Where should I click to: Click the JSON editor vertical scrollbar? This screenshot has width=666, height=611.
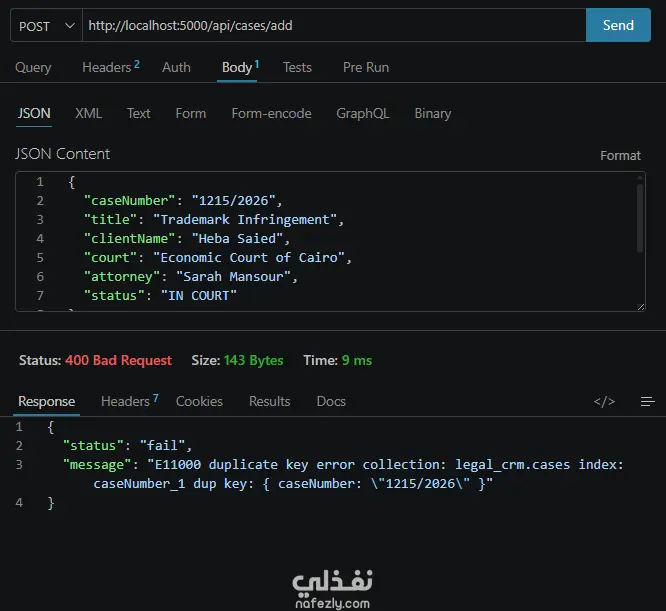[x=640, y=218]
